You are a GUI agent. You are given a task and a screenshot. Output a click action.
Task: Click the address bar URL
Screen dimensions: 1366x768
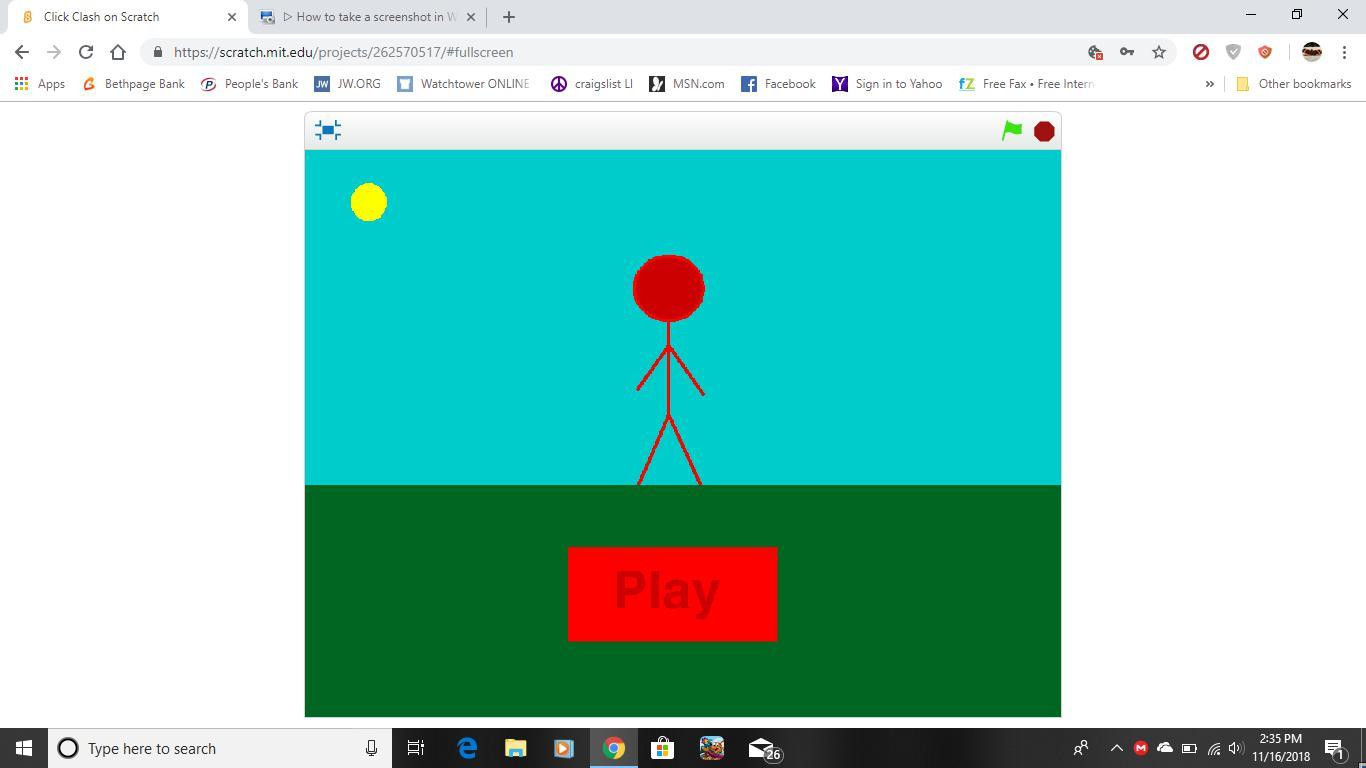pyautogui.click(x=343, y=52)
